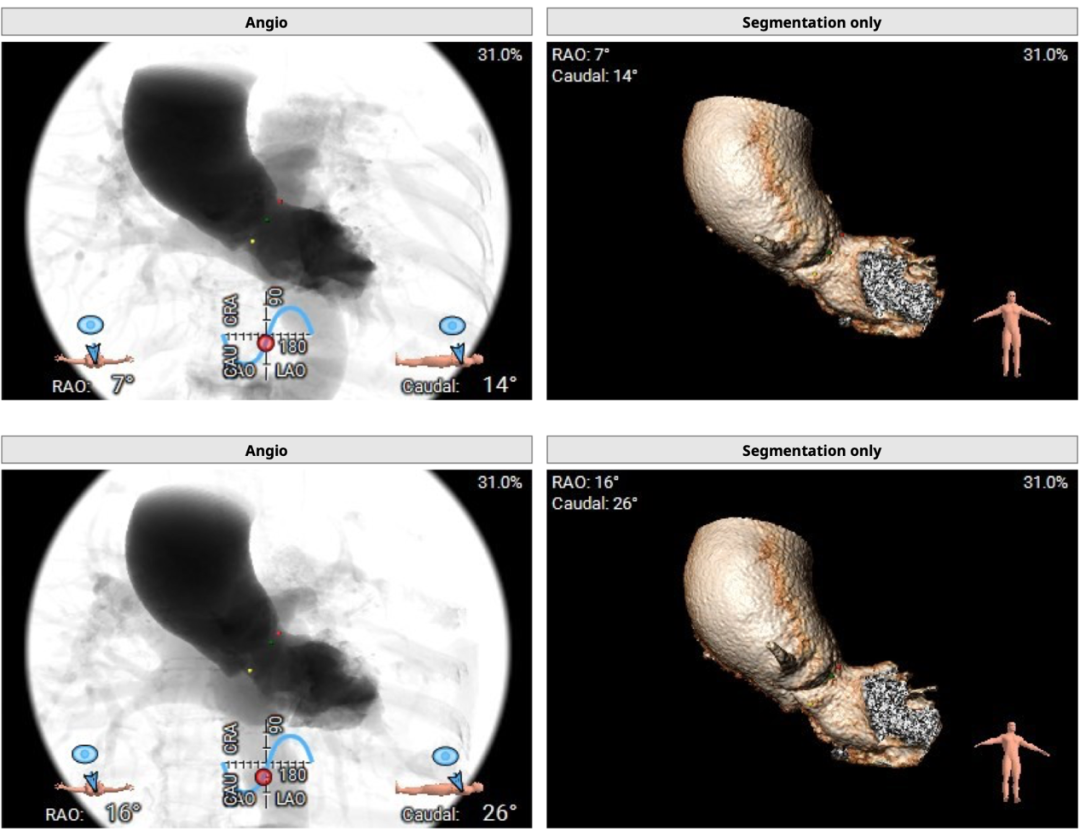The image size is (1080, 831).
Task: Select the bottom Angio panel header
Action: pyautogui.click(x=267, y=450)
